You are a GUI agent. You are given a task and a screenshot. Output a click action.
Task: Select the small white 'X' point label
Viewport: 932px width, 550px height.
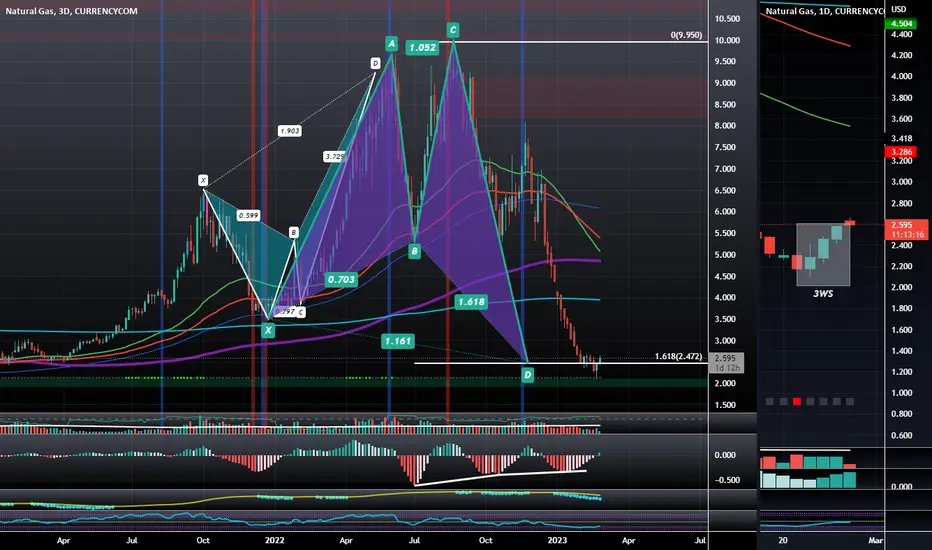coord(203,180)
